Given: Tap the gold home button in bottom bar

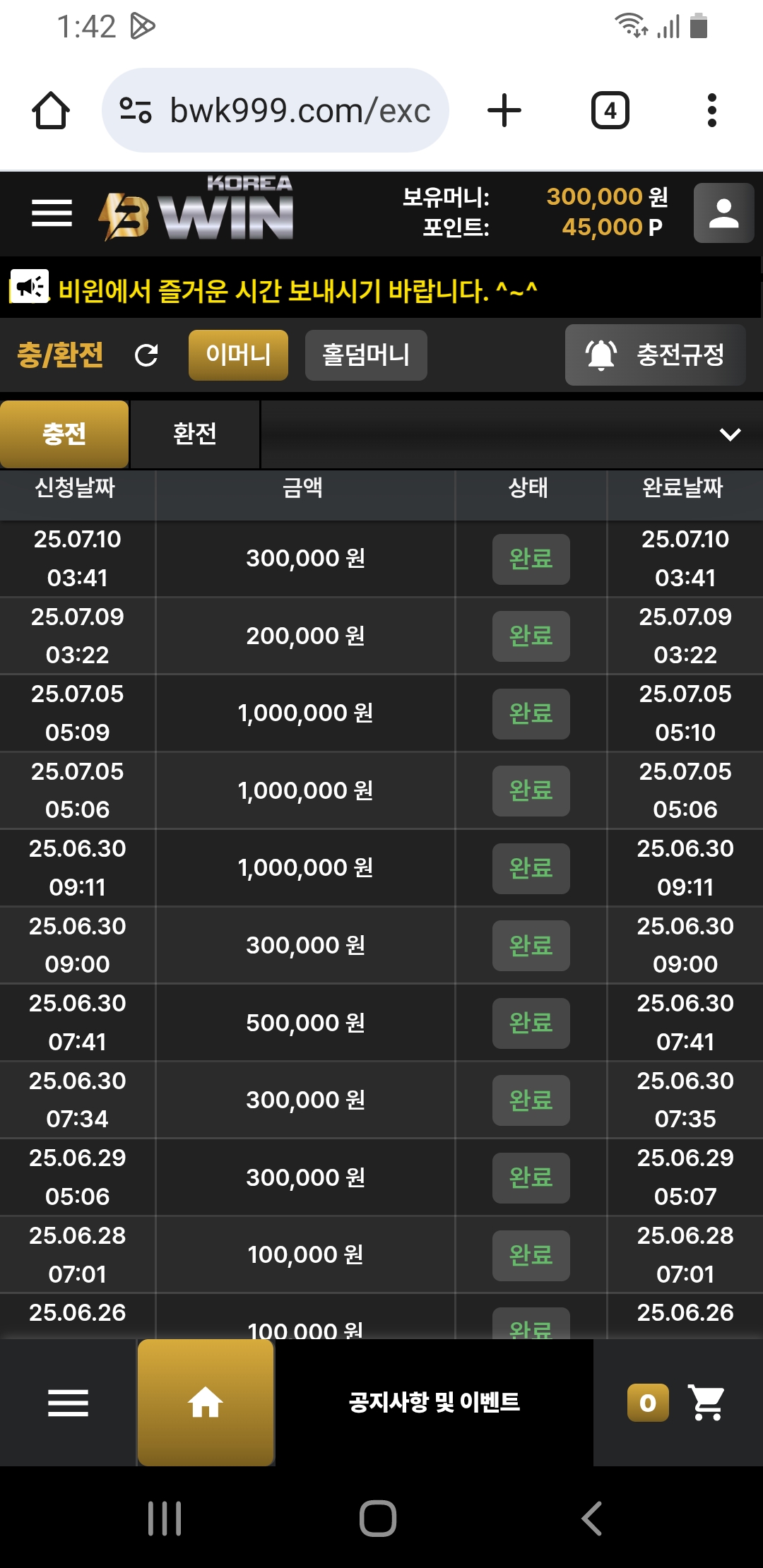Looking at the screenshot, I should pos(206,1402).
